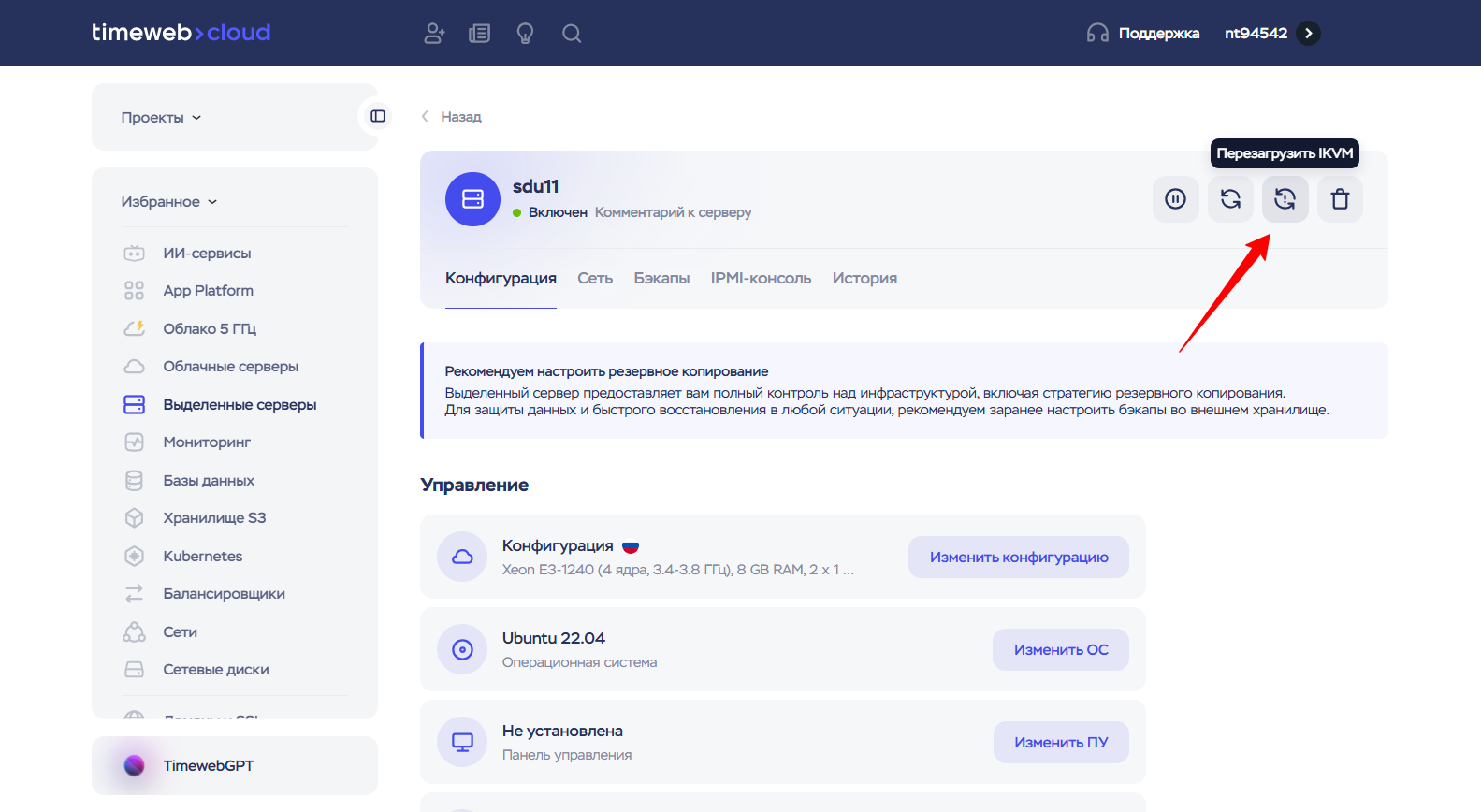
Task: Collapse the Избранное section
Action: tap(169, 201)
